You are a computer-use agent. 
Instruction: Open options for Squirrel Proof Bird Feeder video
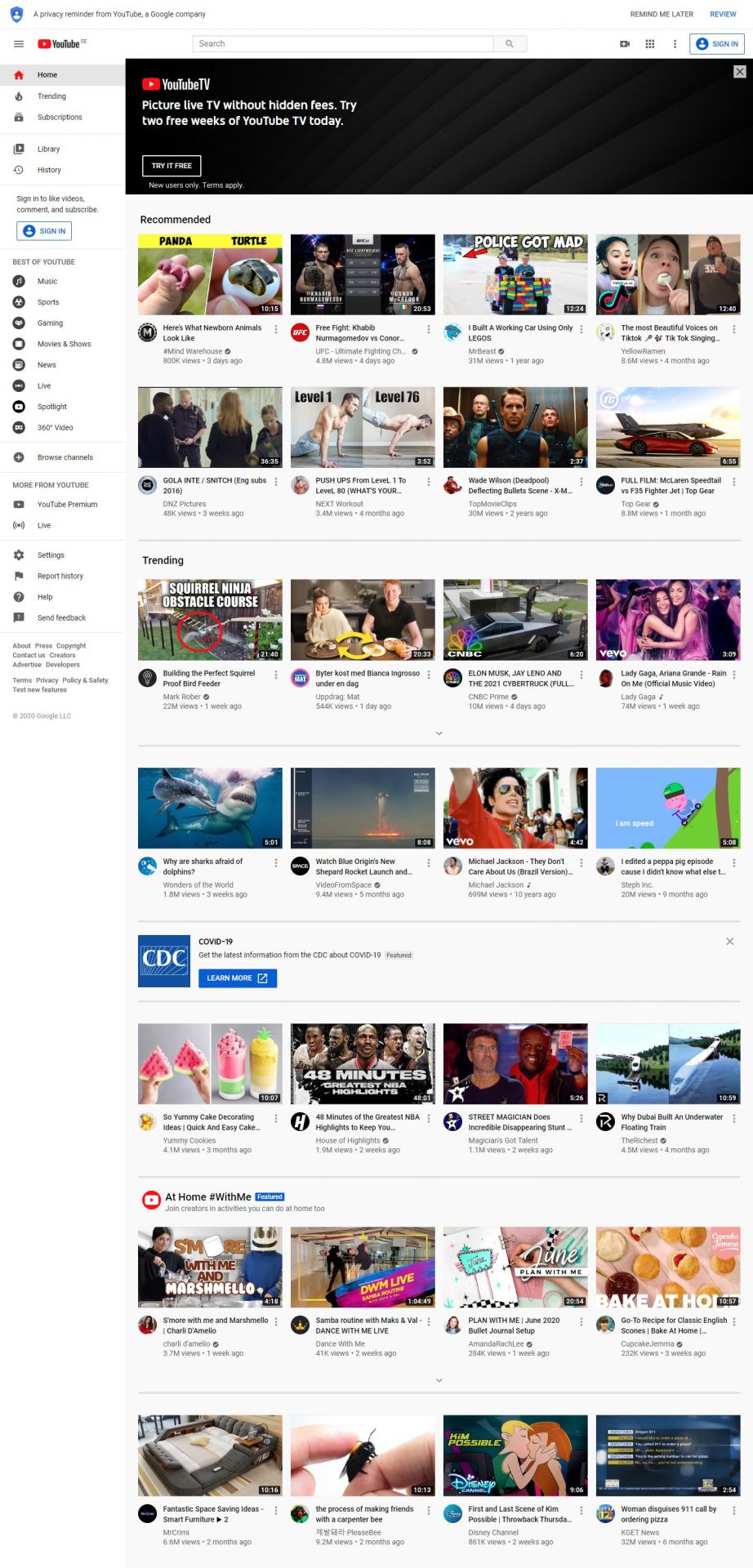pos(276,675)
